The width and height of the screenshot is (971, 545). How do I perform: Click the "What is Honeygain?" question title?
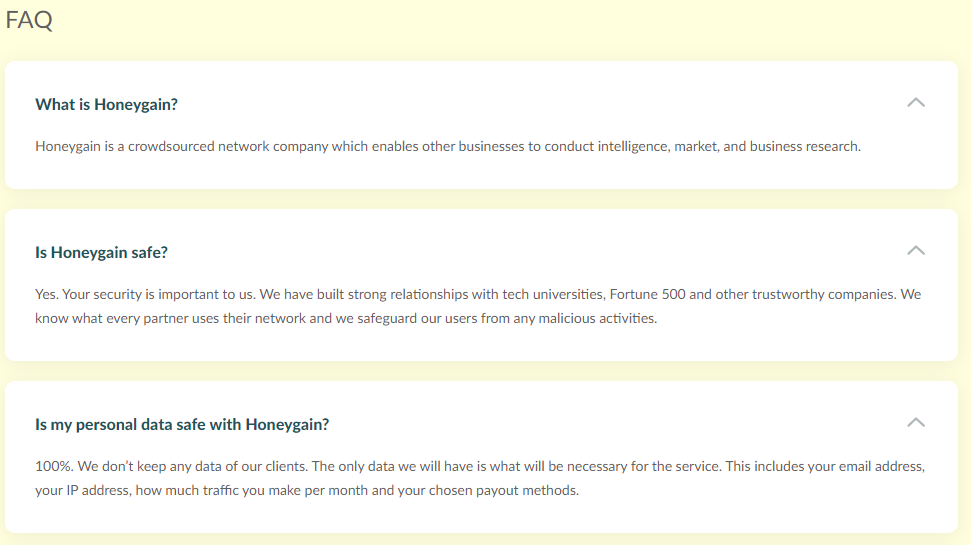pos(106,104)
